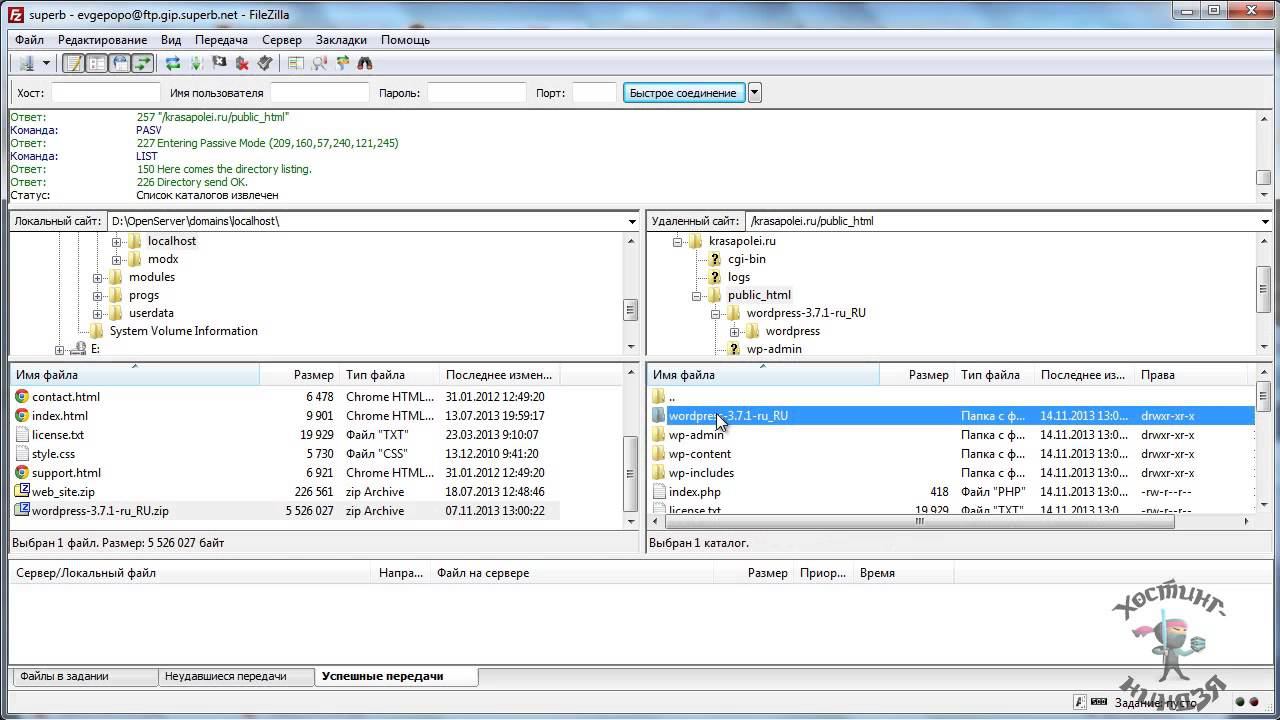Click the disconnect from server icon
Screen dimensions: 1280x720
click(242, 63)
